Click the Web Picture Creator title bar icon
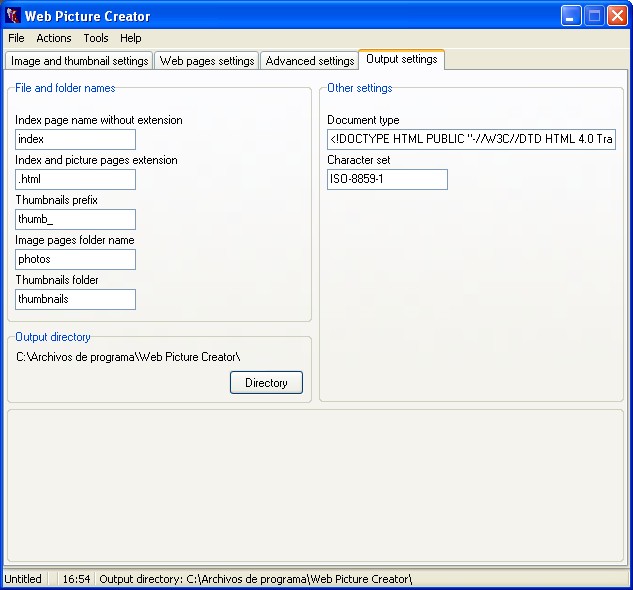 [x=13, y=16]
